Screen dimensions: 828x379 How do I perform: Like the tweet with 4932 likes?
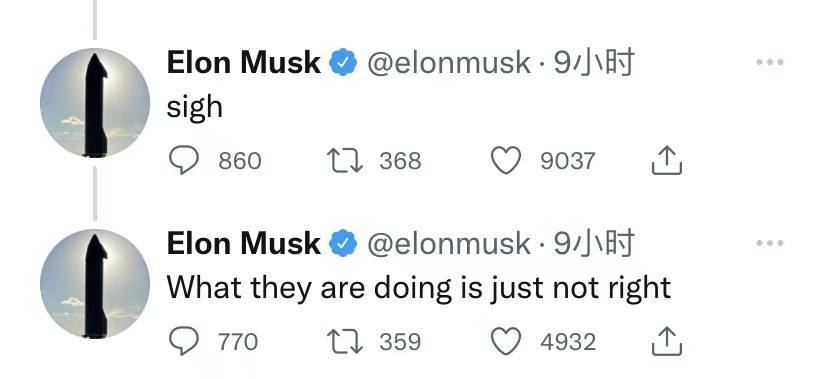(506, 342)
